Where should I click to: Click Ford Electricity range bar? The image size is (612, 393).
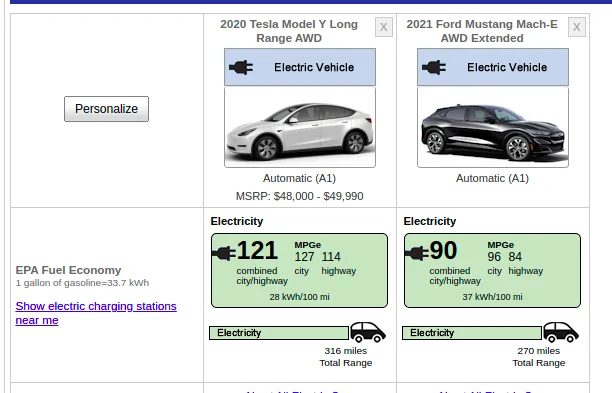[472, 333]
